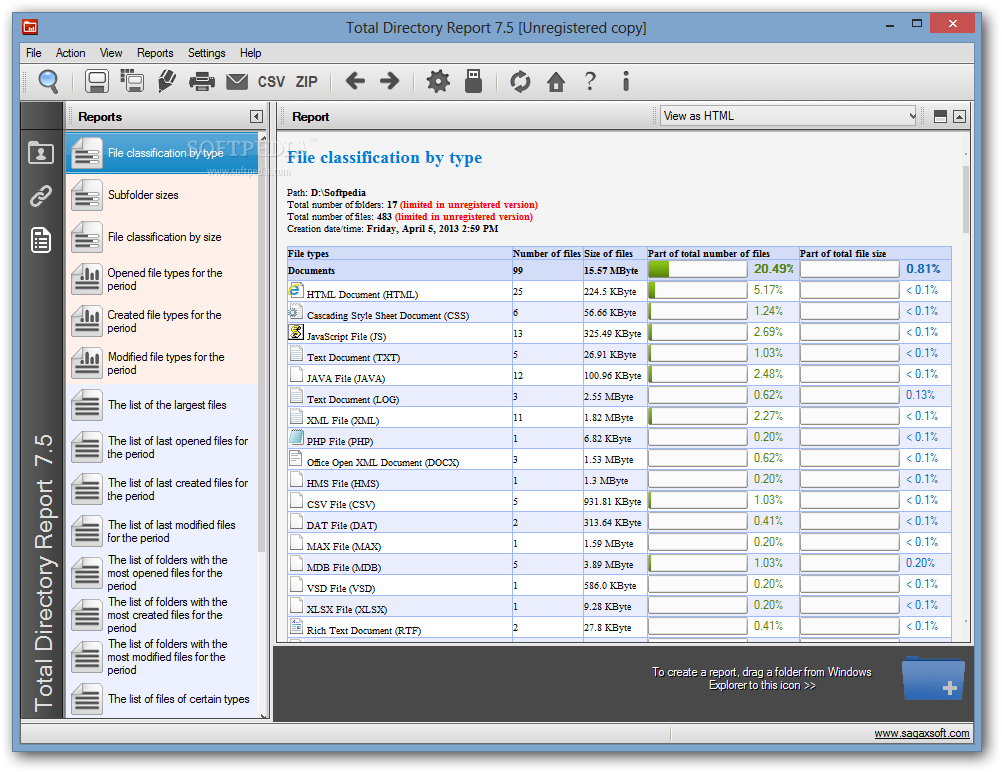The width and height of the screenshot is (1002, 772).
Task: Refresh the report with circular arrows
Action: [520, 81]
